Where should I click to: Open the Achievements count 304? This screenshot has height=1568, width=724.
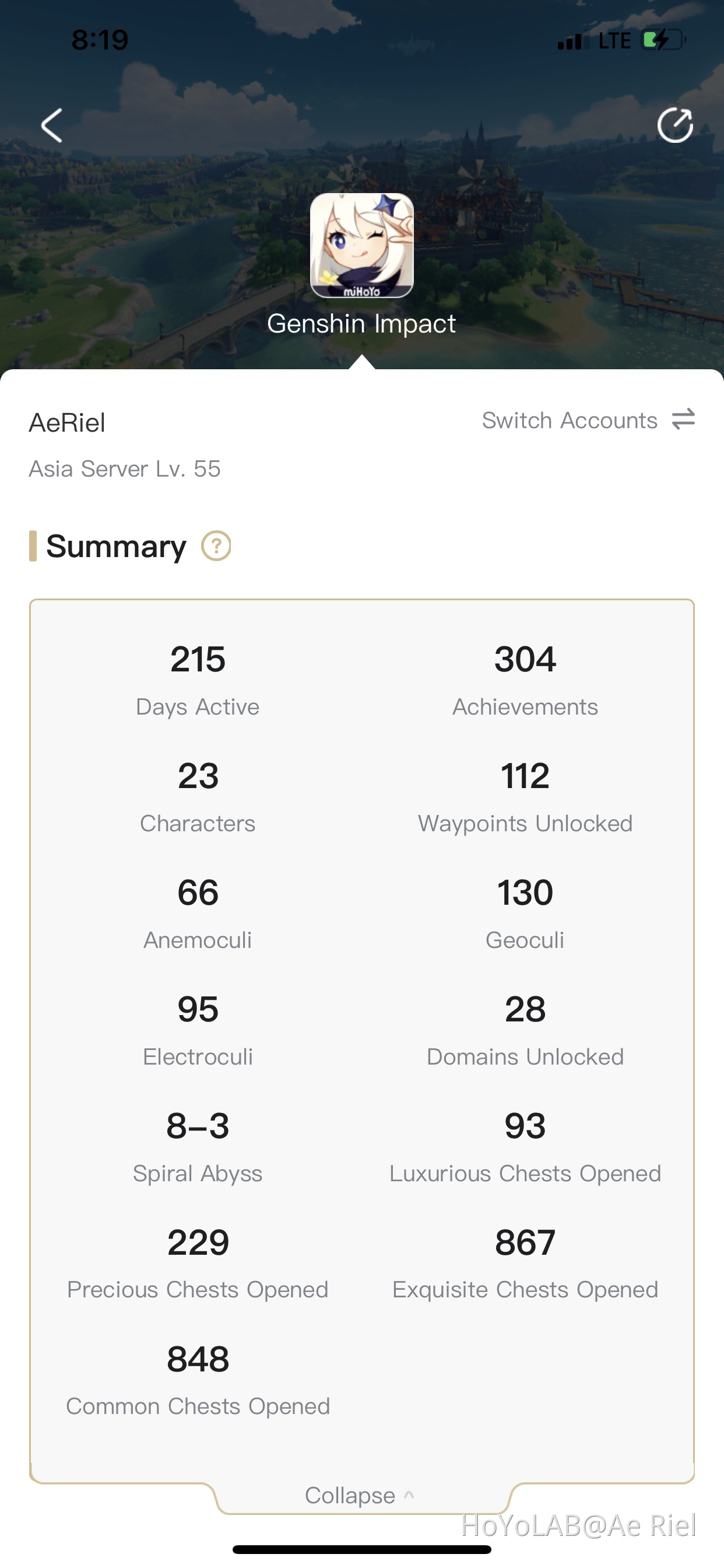pos(525,660)
